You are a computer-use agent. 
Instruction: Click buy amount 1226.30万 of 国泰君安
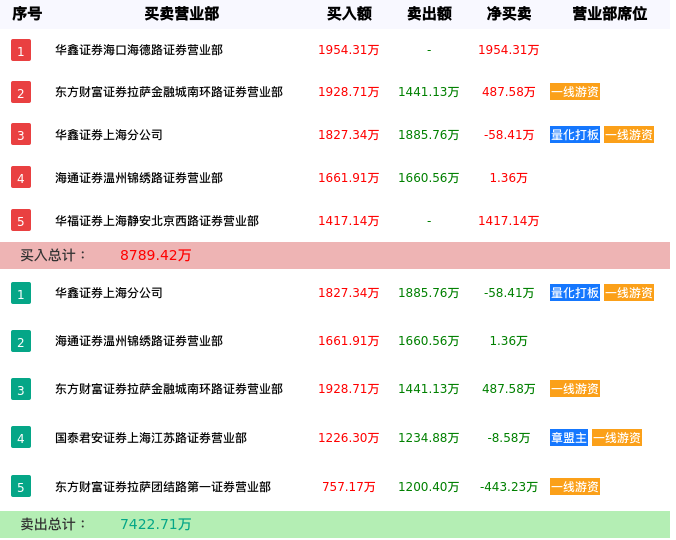pyautogui.click(x=349, y=438)
